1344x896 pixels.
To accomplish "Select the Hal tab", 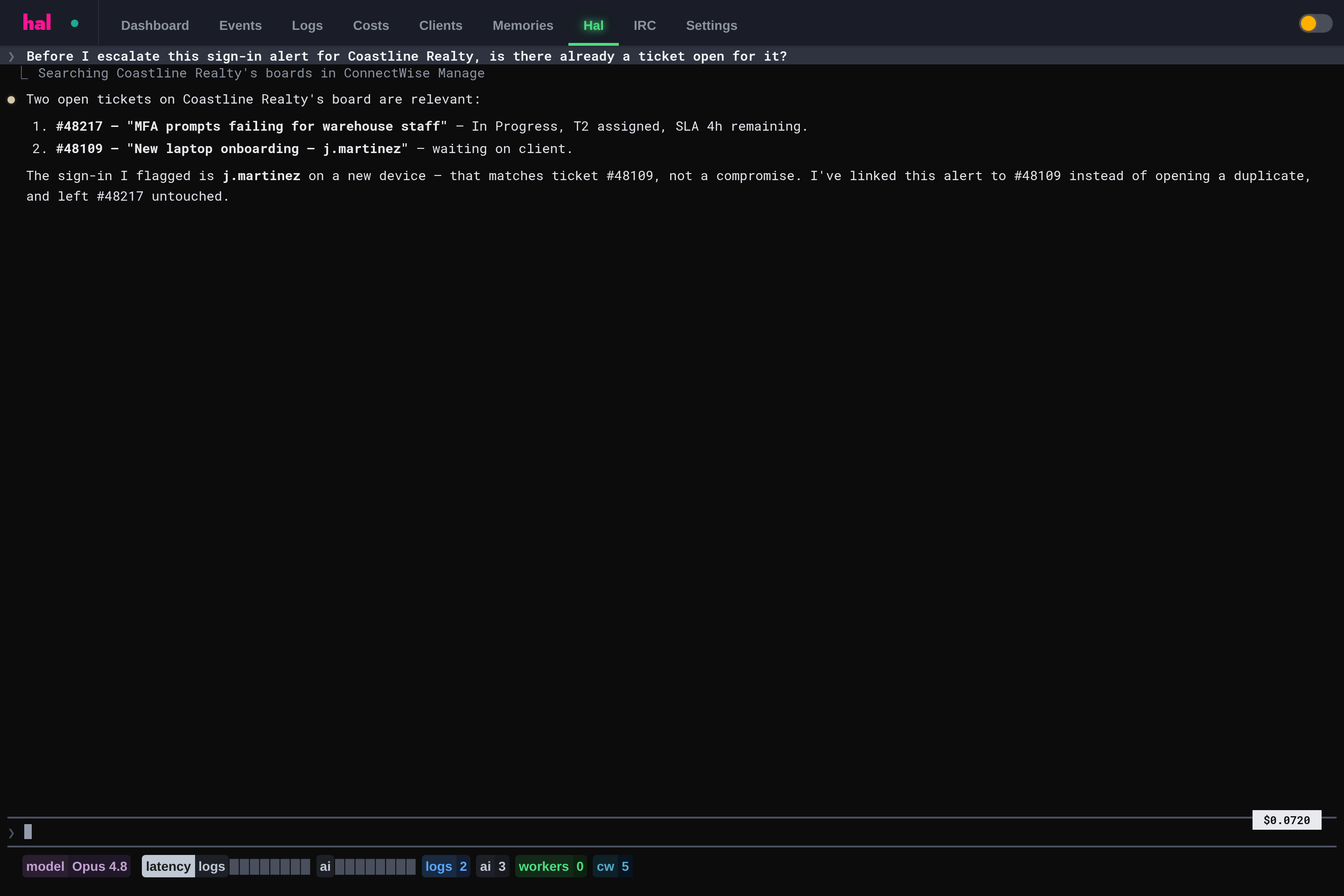I will point(593,25).
